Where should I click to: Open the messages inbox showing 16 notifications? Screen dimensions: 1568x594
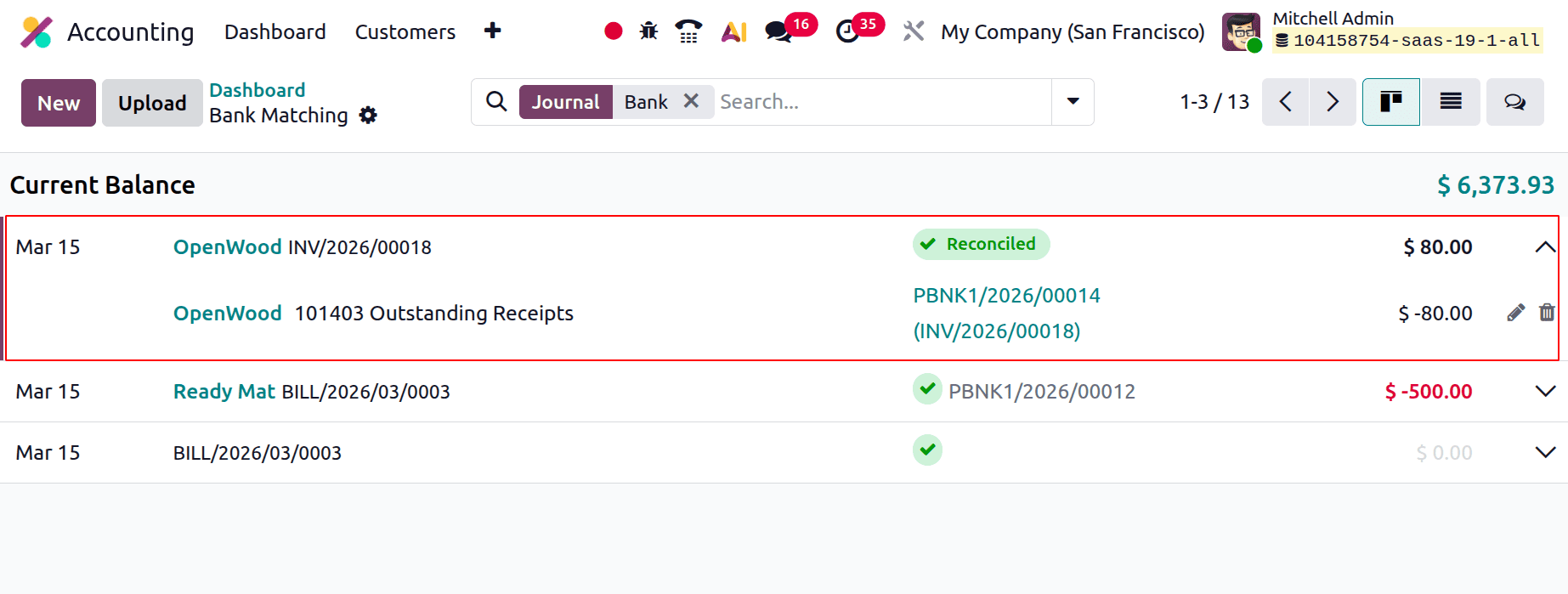point(778,31)
